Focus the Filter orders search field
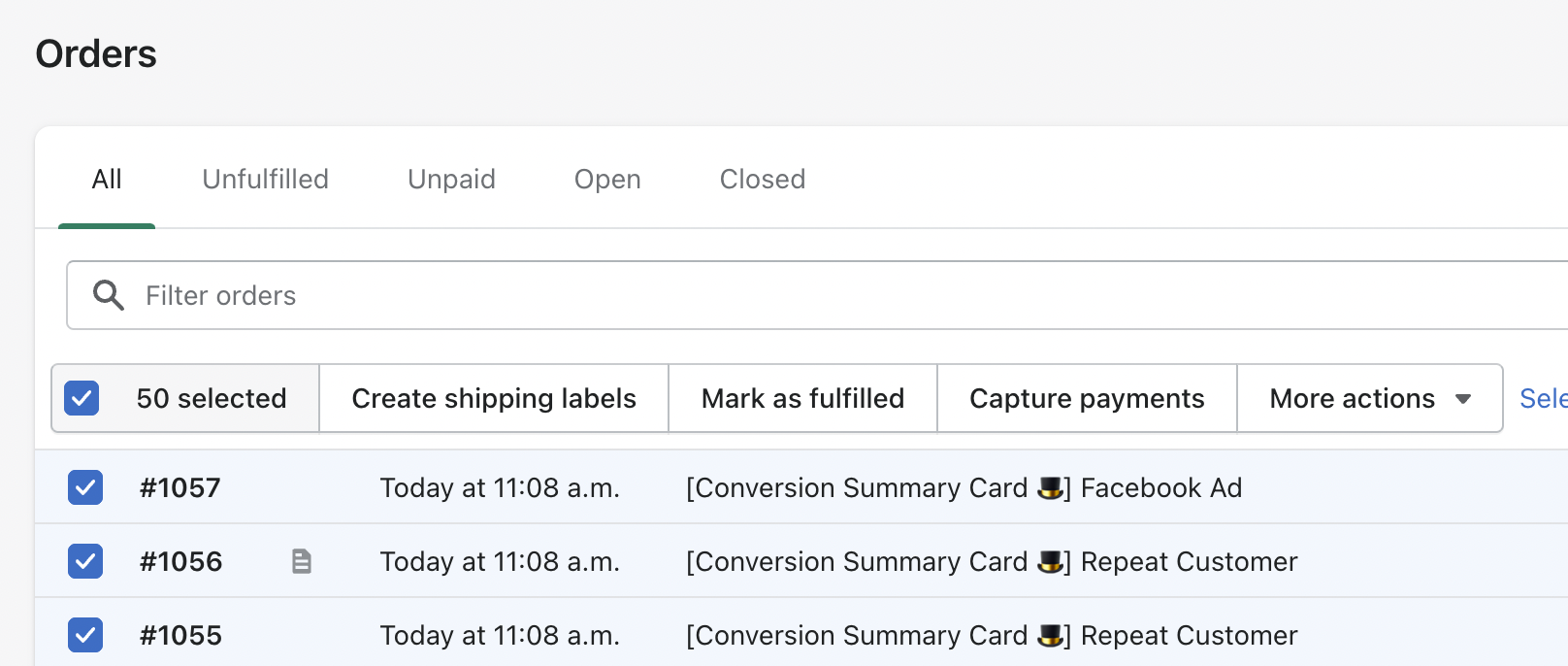 (x=776, y=295)
